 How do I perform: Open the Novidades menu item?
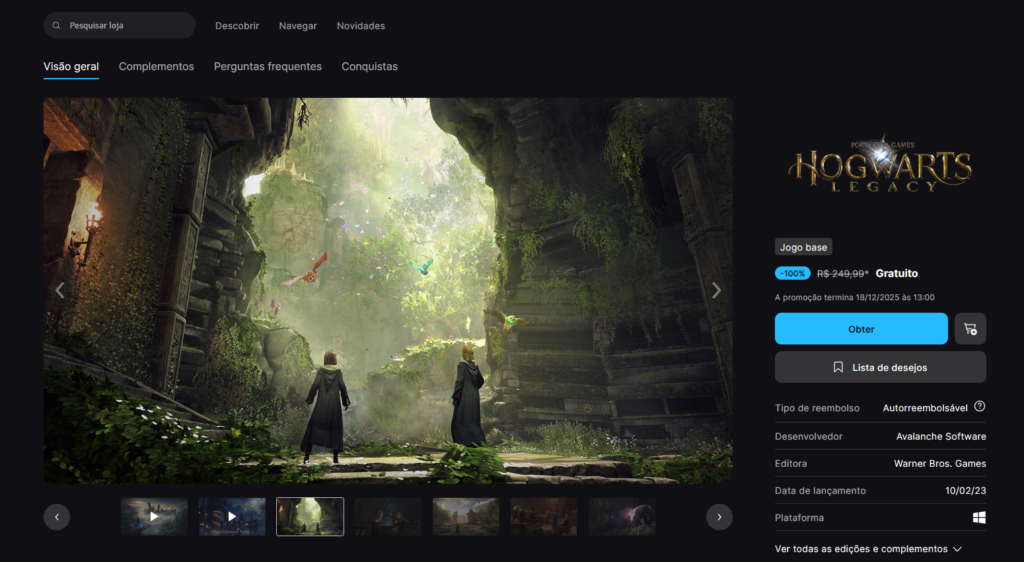pos(360,26)
